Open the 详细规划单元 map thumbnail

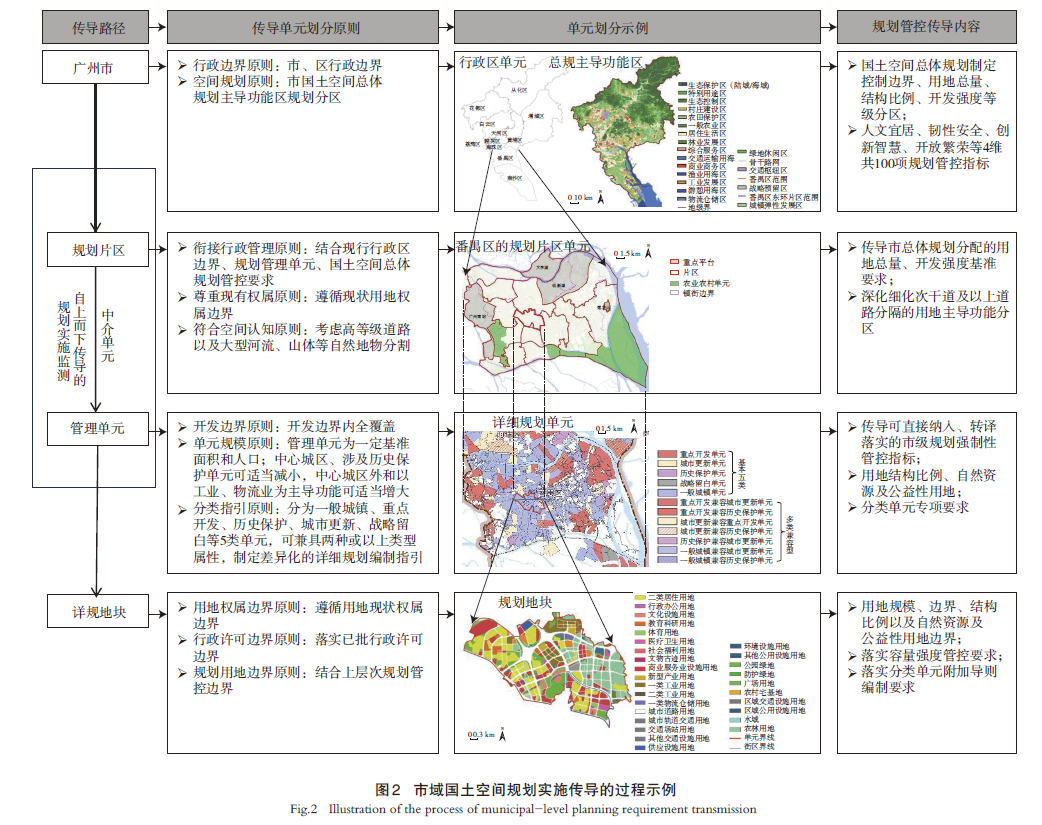pyautogui.click(x=556, y=499)
